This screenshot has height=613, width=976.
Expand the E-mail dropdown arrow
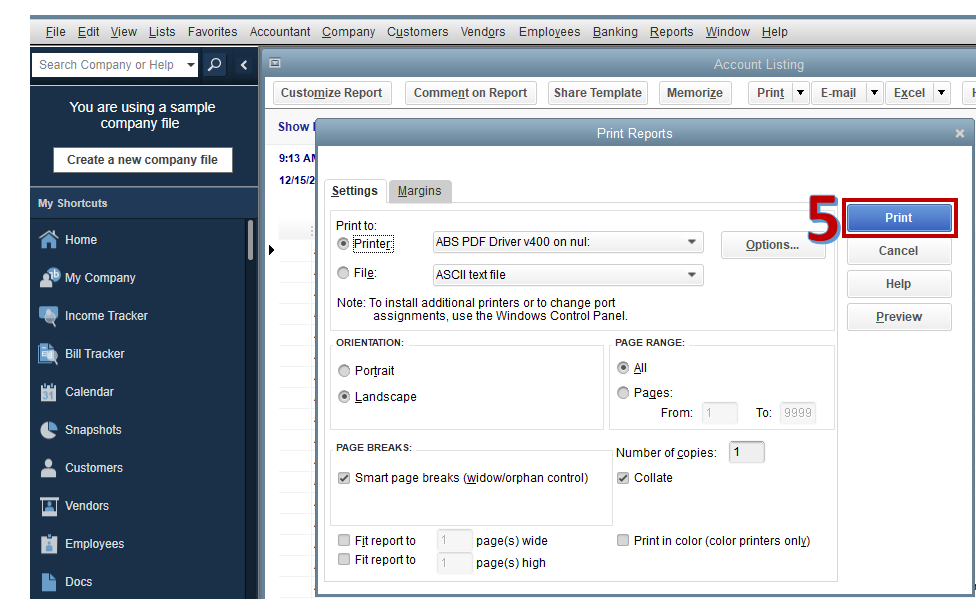click(x=875, y=93)
